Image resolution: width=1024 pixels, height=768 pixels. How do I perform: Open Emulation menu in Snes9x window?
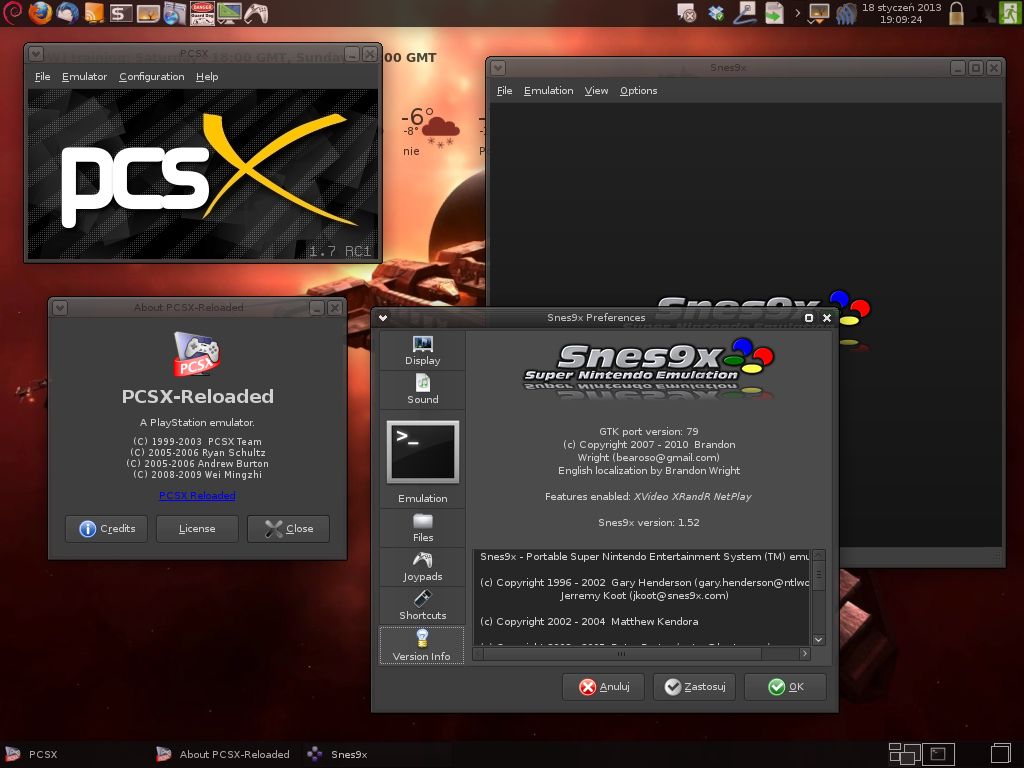(x=549, y=91)
